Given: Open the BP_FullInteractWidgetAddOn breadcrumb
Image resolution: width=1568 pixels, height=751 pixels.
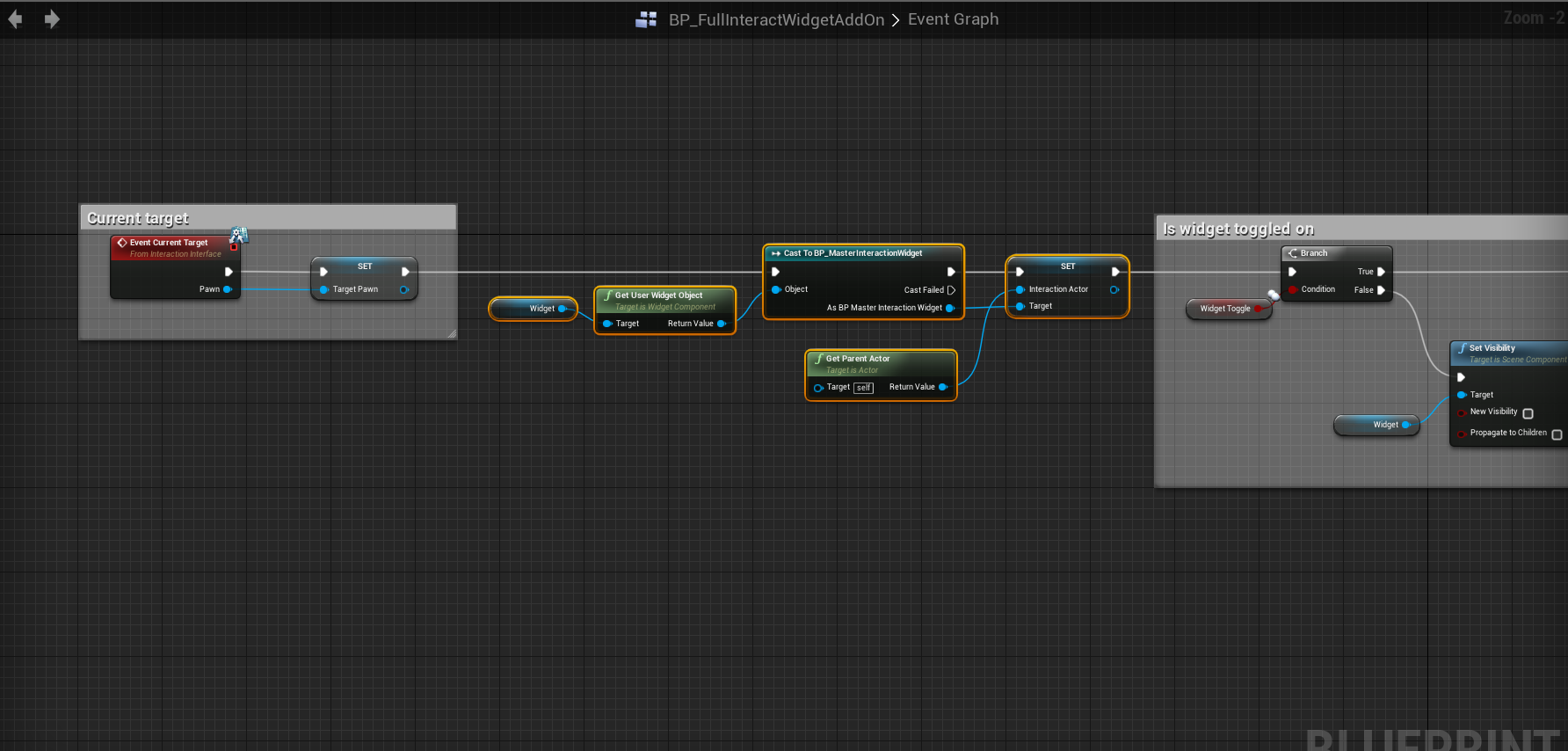Looking at the screenshot, I should (x=776, y=19).
